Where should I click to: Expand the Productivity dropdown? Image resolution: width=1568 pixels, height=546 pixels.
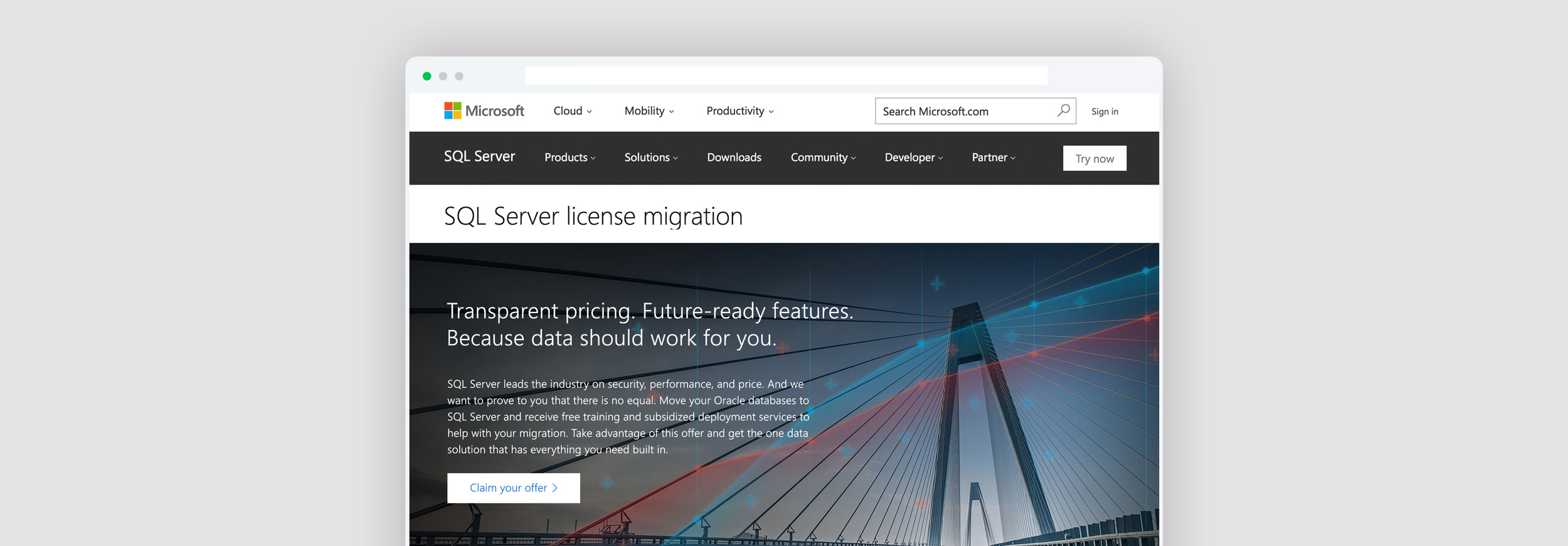[739, 111]
